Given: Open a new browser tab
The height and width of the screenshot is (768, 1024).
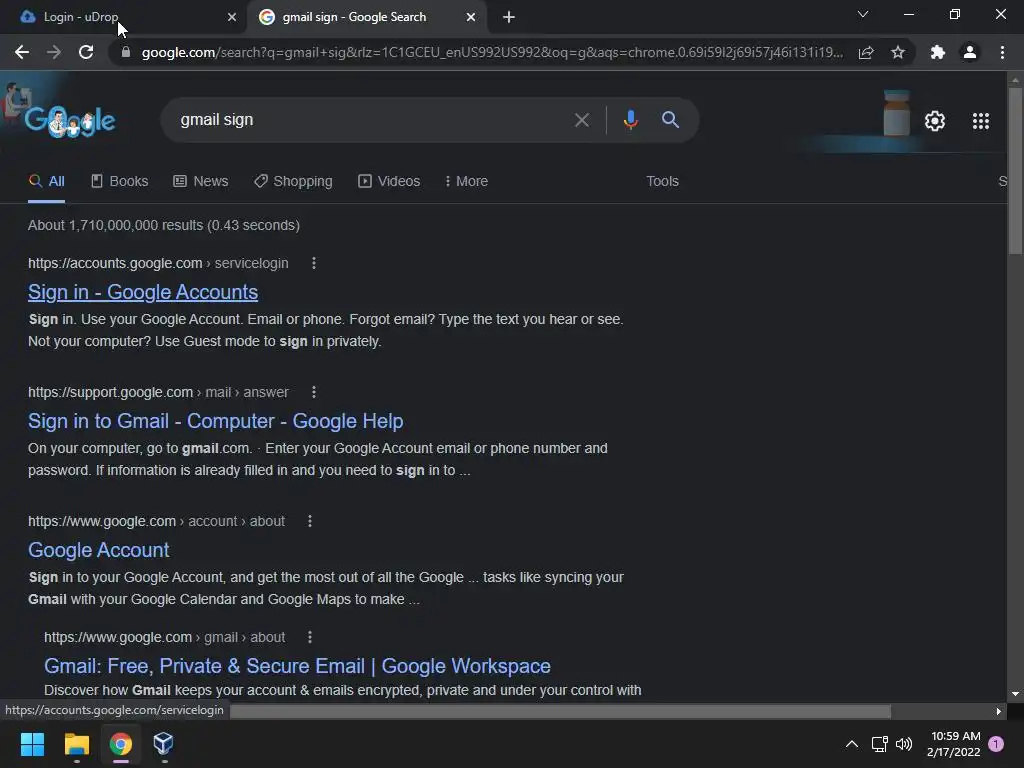Looking at the screenshot, I should click(x=509, y=17).
